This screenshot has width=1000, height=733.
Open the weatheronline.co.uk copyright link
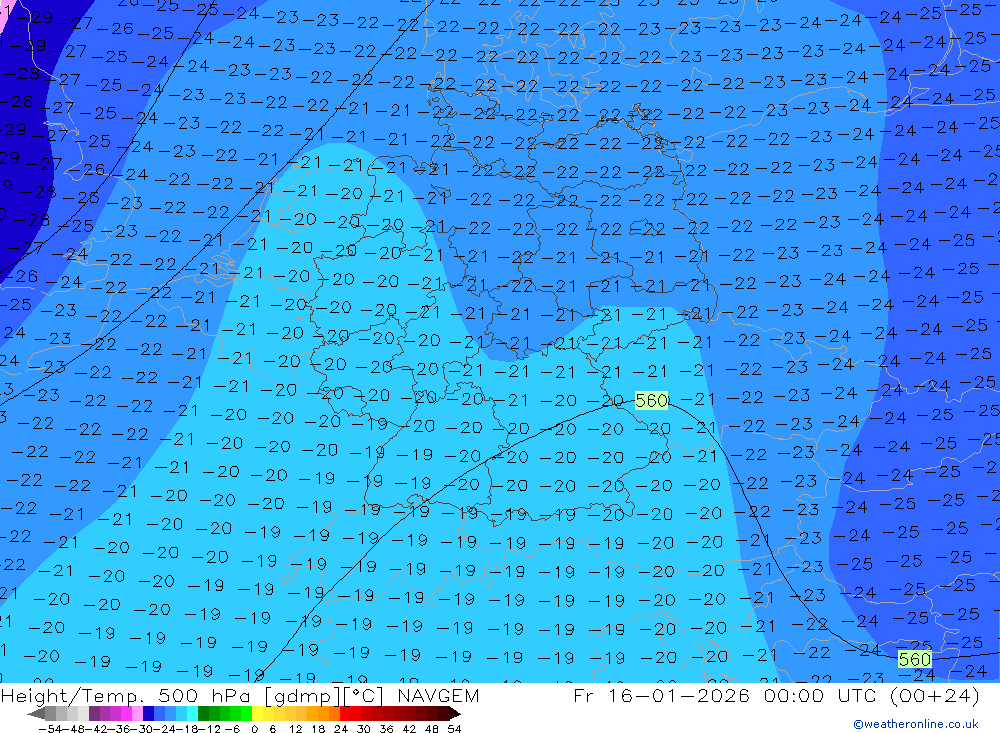(915, 724)
